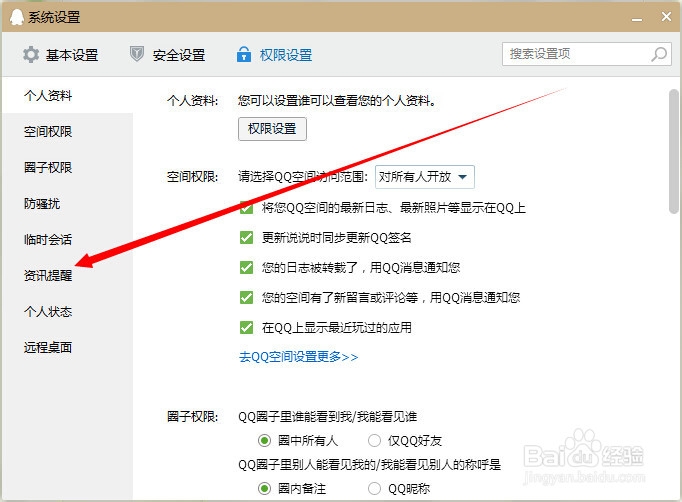
Task: Click the gear icon for basic settings
Action: click(31, 55)
